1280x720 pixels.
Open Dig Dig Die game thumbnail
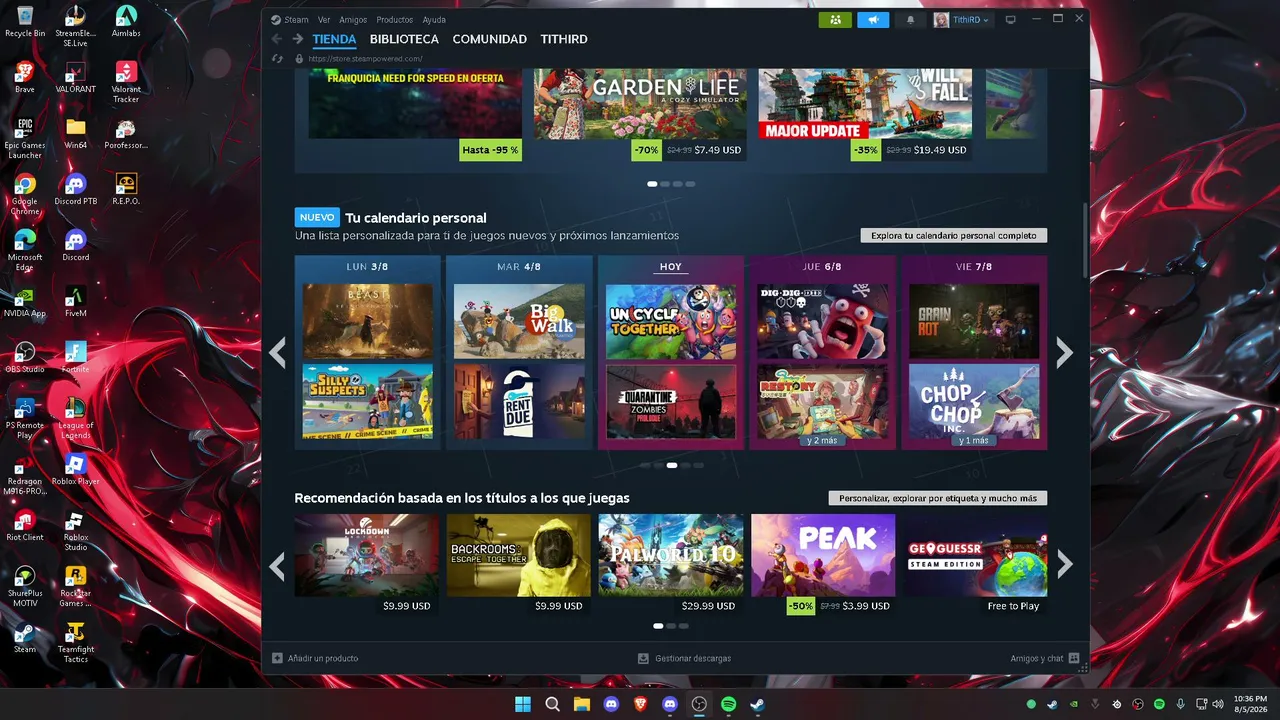click(822, 321)
